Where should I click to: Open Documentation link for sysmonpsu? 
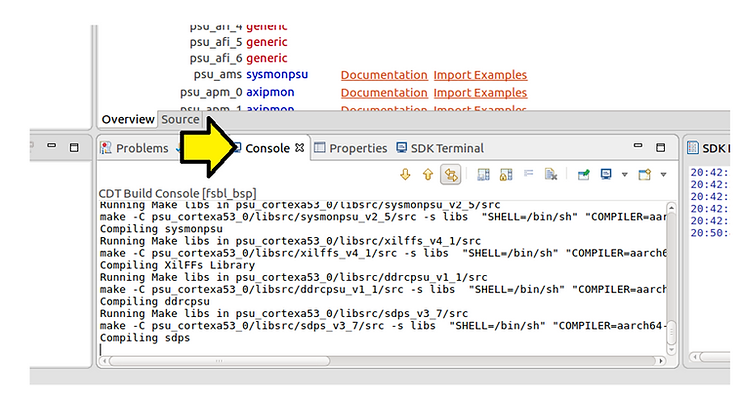pyautogui.click(x=384, y=75)
